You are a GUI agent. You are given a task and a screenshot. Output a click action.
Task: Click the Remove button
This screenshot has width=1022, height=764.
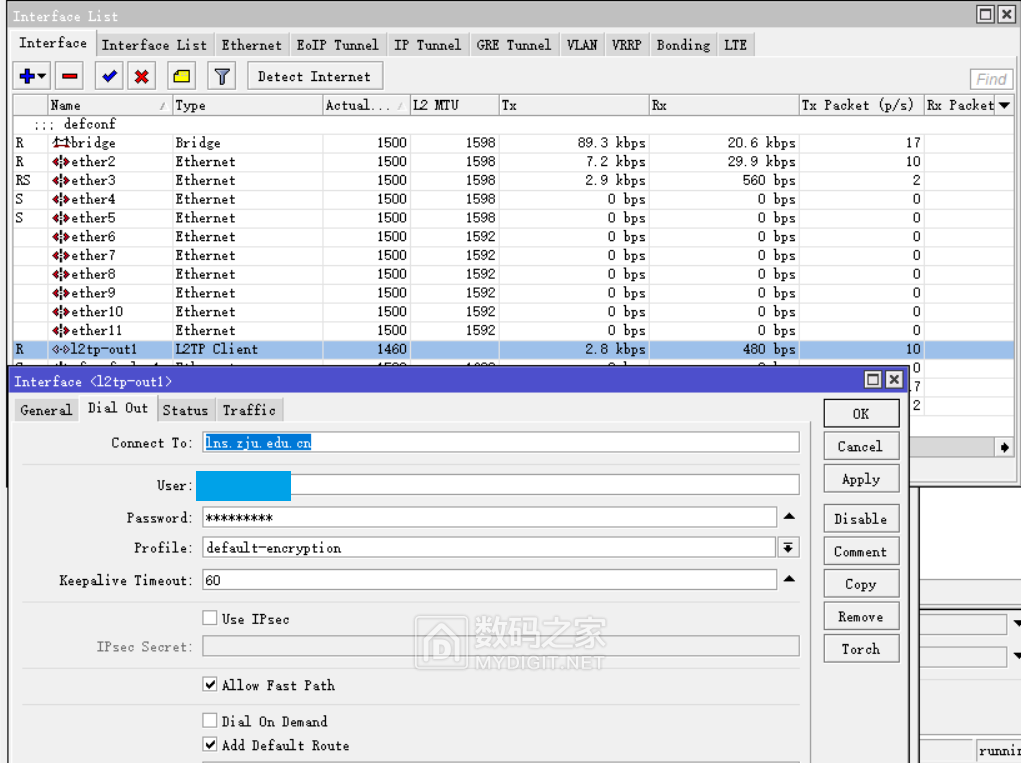click(861, 616)
